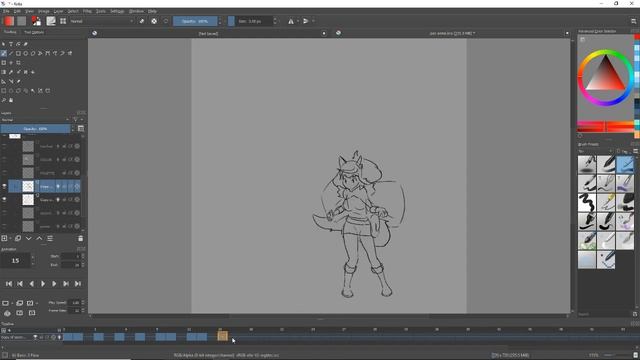This screenshot has width=640, height=360.
Task: Select the Color Picker eyedropper tool
Action: point(11,72)
